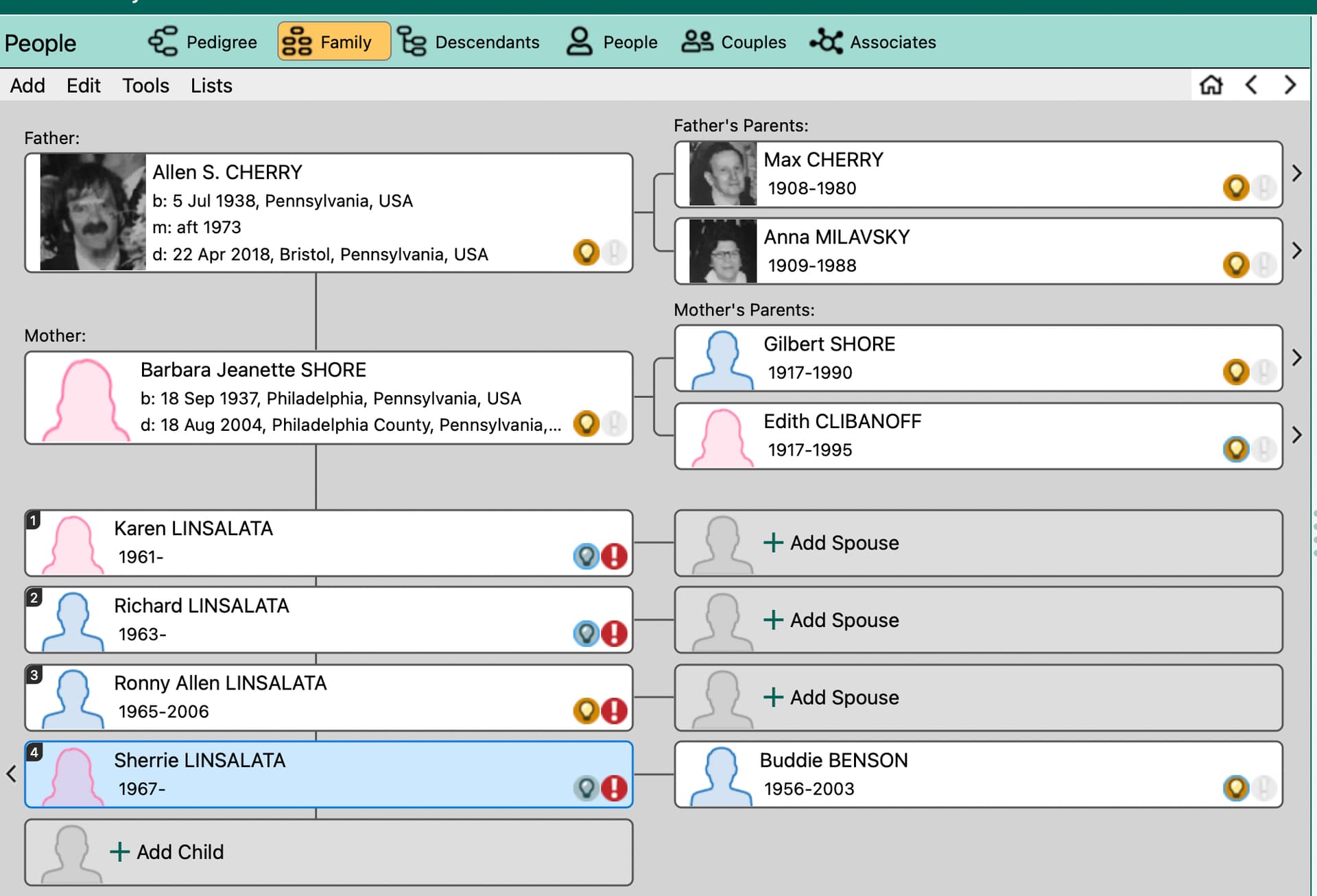Click the left chevron beside Sherrie LINSALATA
Screen dimensions: 1317x896
[x=12, y=774]
